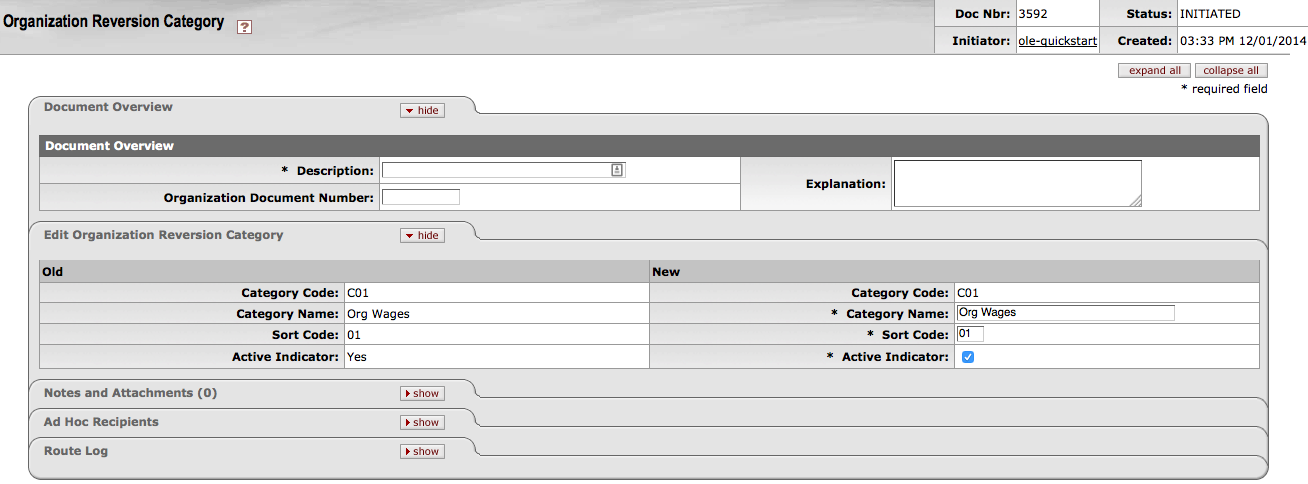Hide the Document Overview section

pyautogui.click(x=422, y=110)
